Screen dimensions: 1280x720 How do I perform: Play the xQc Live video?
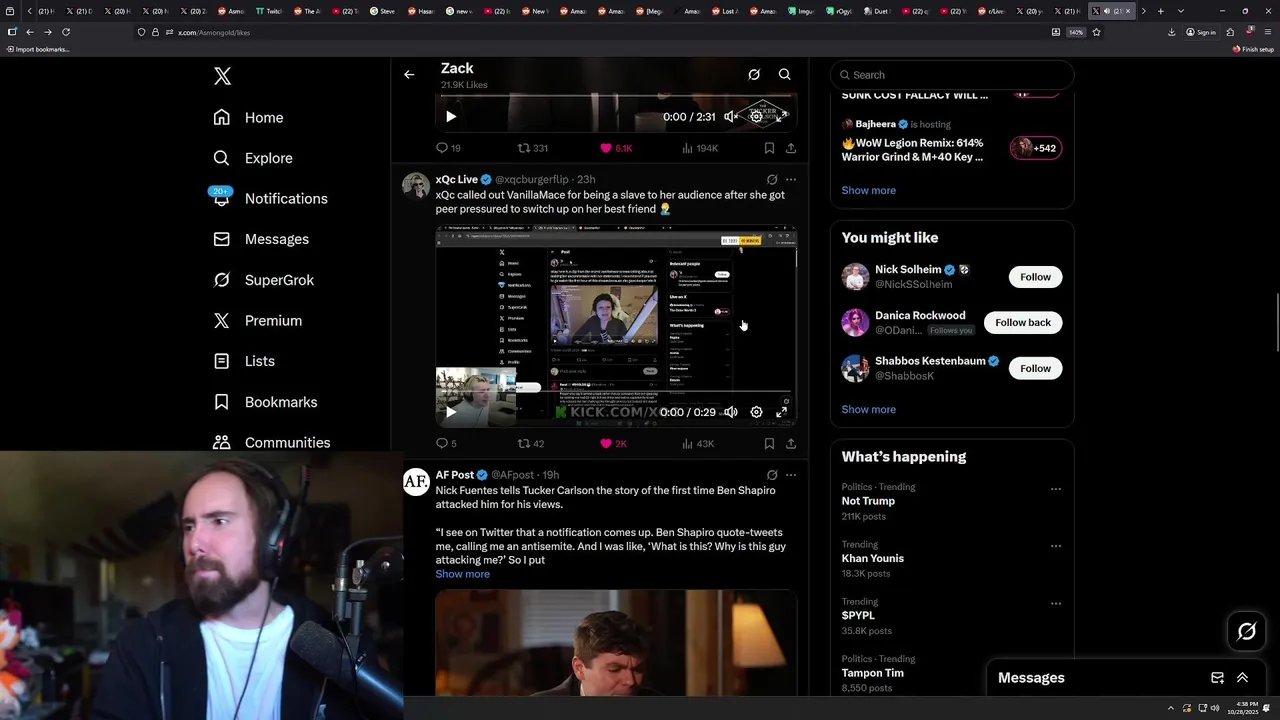point(451,412)
